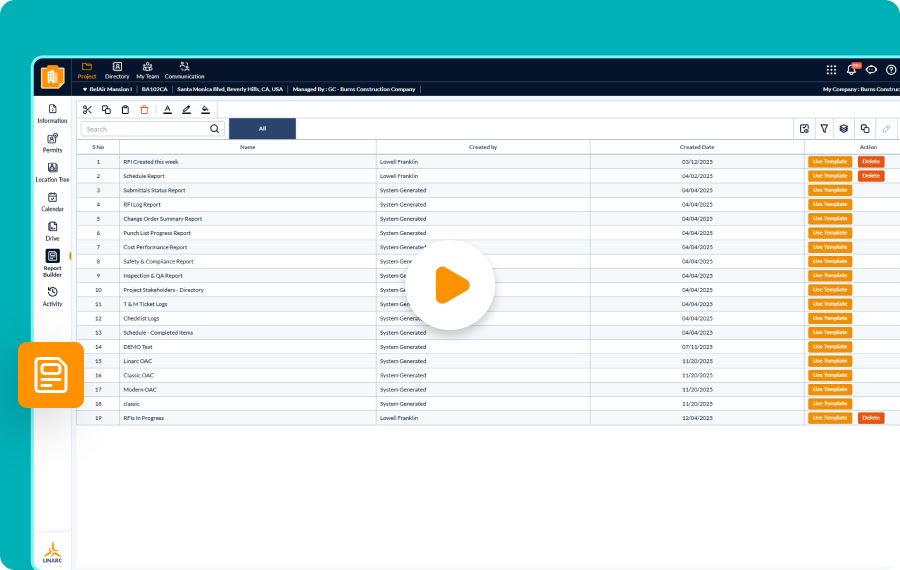Viewport: 900px width, 570px height.
Task: Click 'Schedule - Completed Items' row name
Action: pyautogui.click(x=158, y=332)
